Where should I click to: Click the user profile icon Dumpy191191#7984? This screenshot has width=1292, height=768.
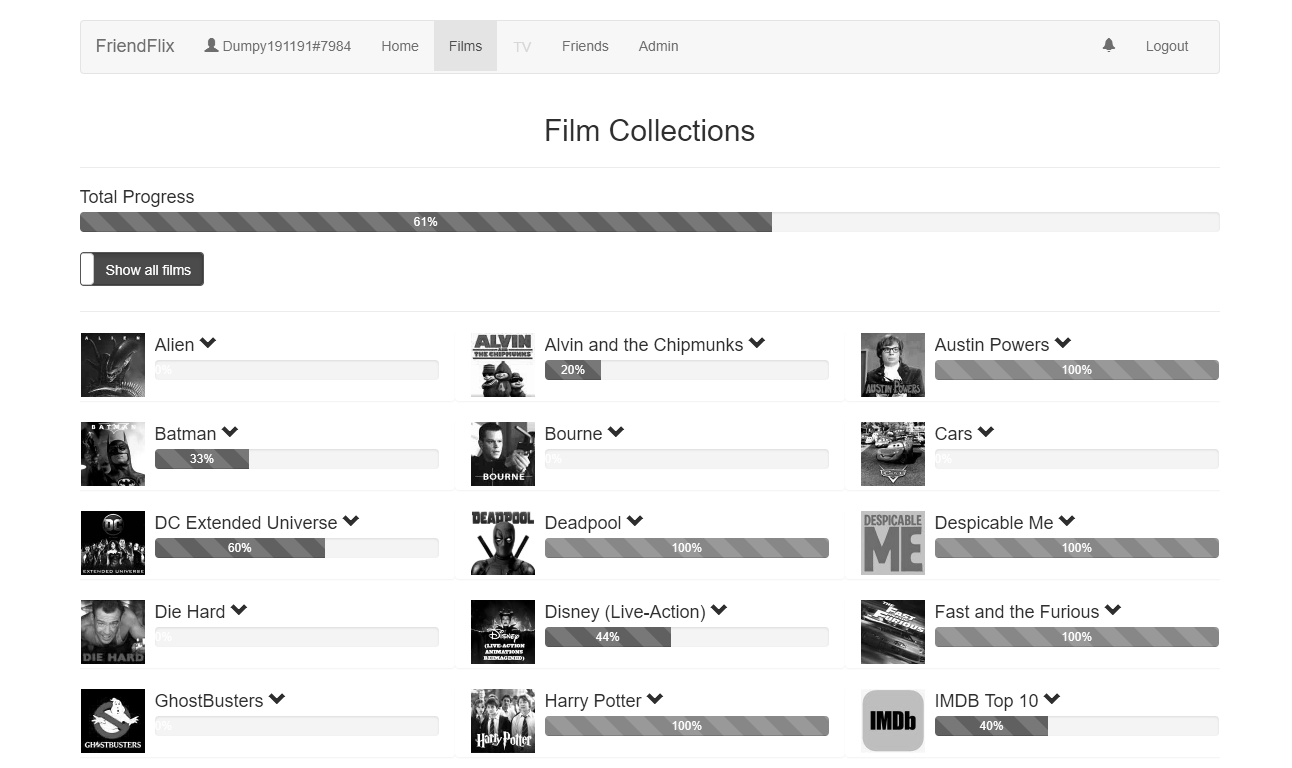(x=211, y=45)
